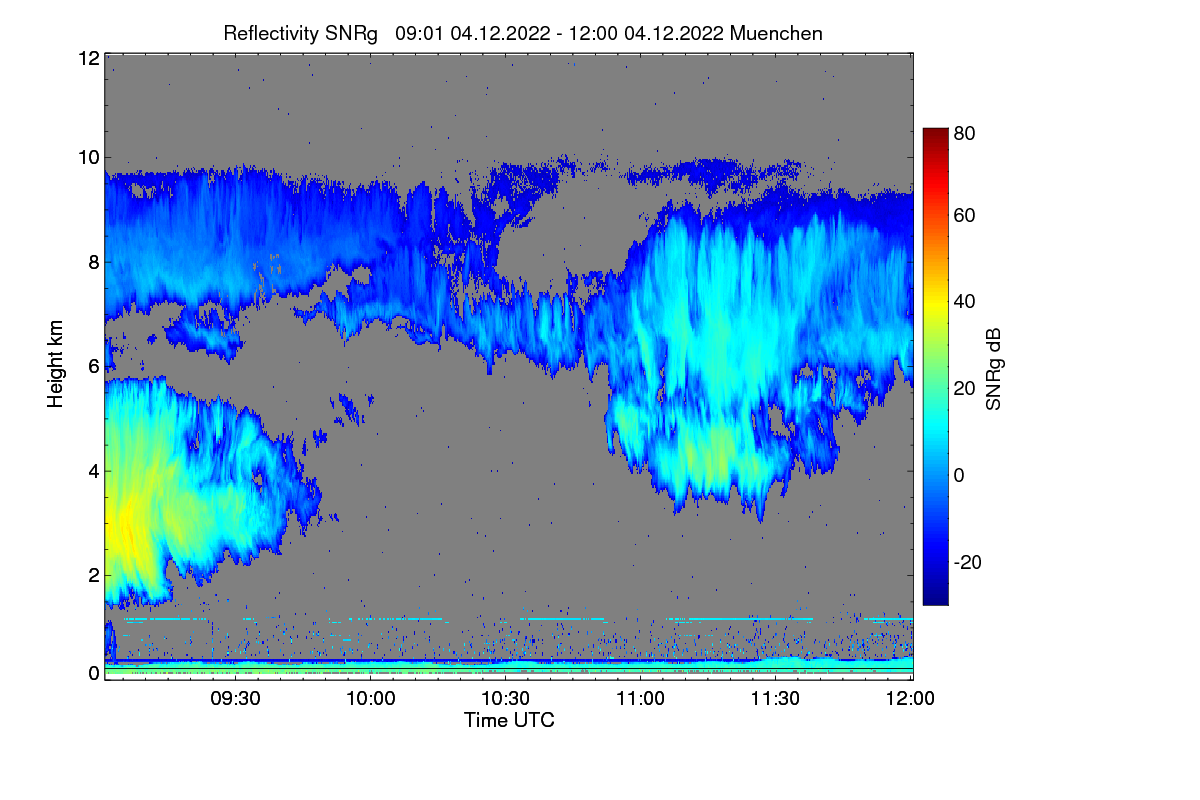The width and height of the screenshot is (1200, 800).
Task: Click the cloud mass between 11:00 and 11:30
Action: click(710, 350)
